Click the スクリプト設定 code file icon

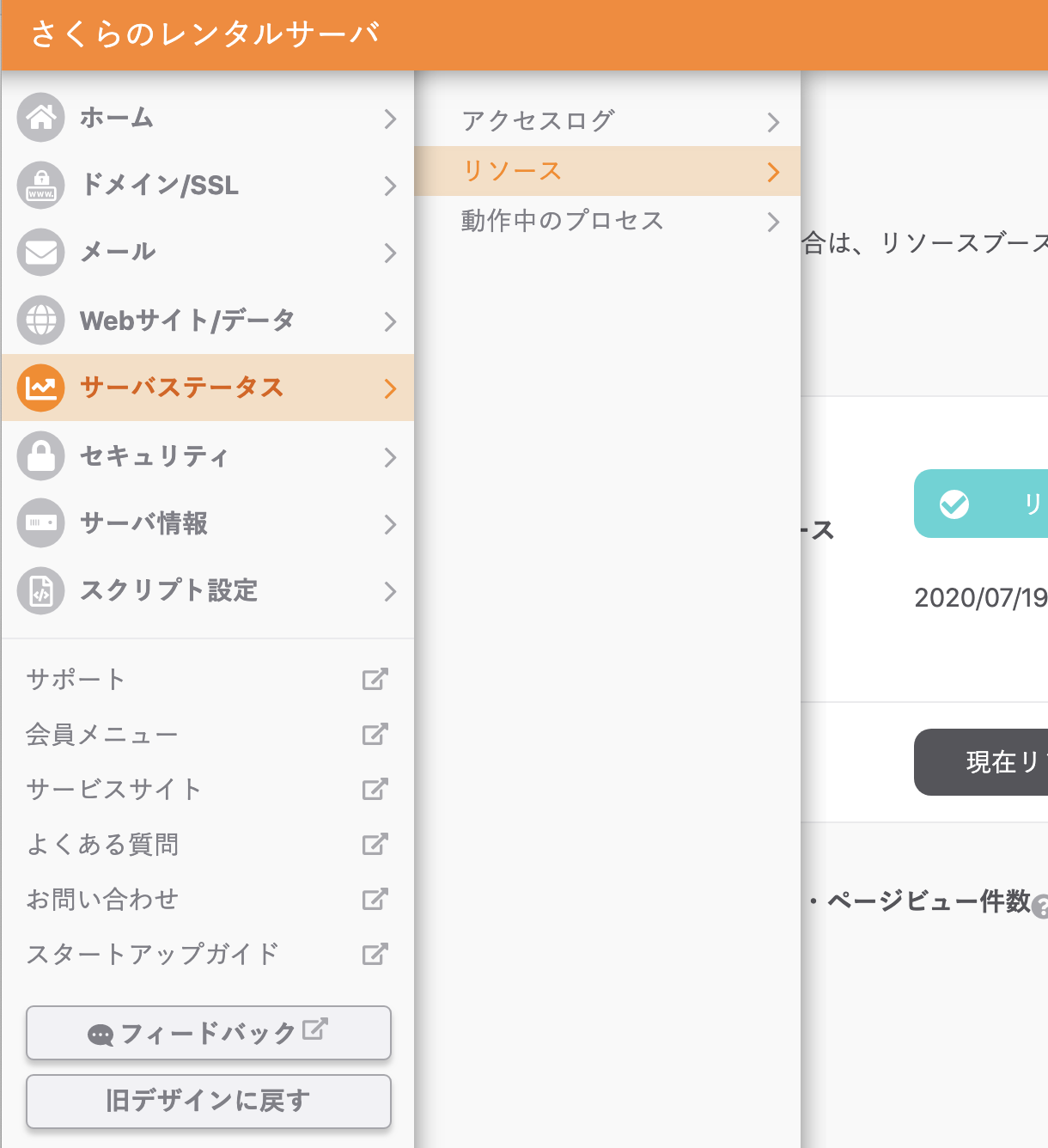(x=40, y=590)
